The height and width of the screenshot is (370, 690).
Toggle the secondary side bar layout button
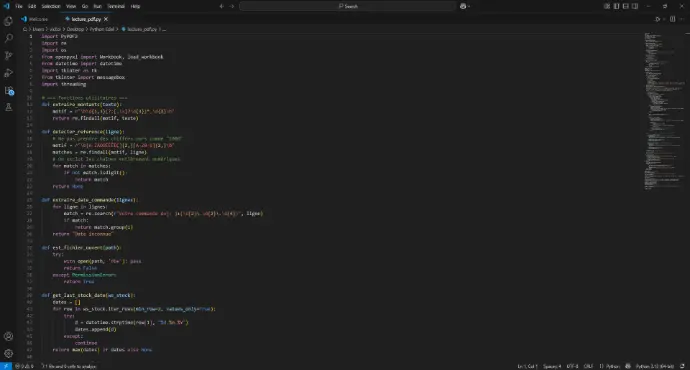(x=635, y=6)
